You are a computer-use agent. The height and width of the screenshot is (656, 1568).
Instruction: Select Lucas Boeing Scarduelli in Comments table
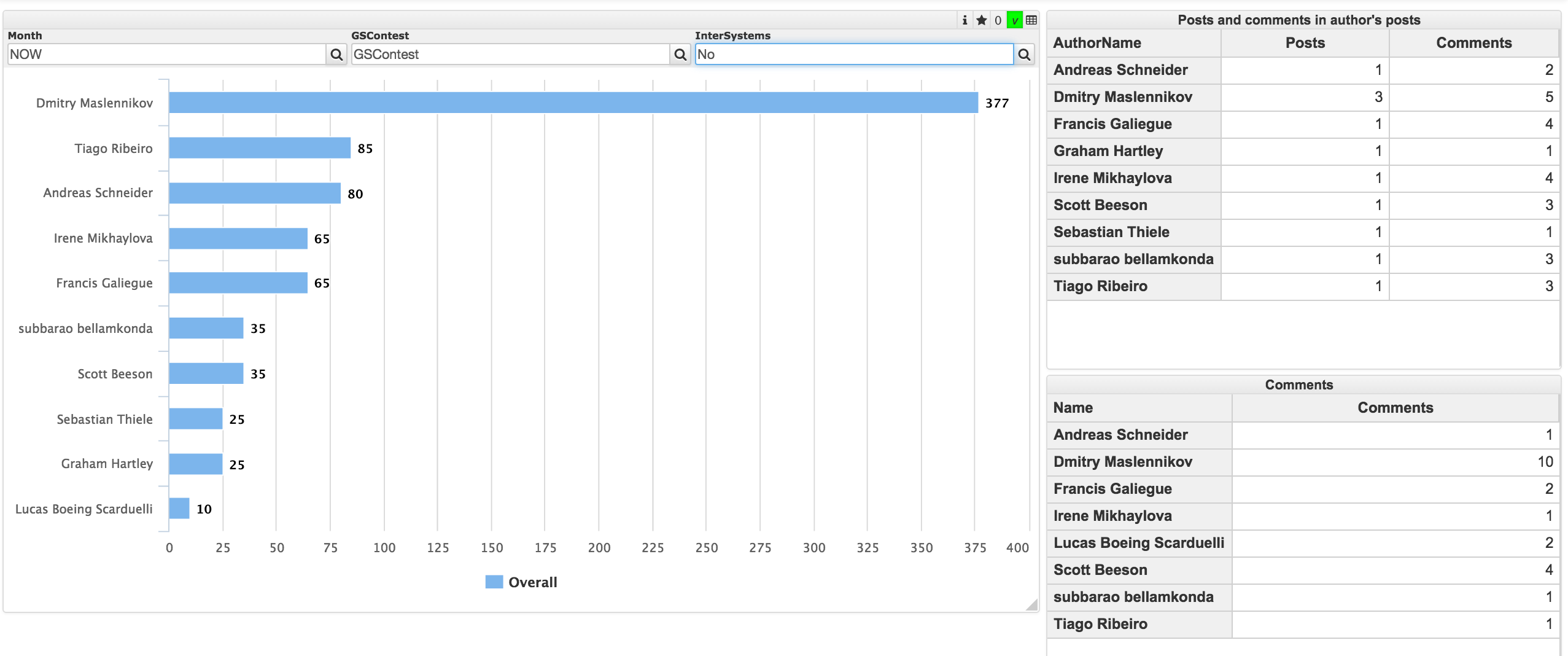(x=1138, y=543)
